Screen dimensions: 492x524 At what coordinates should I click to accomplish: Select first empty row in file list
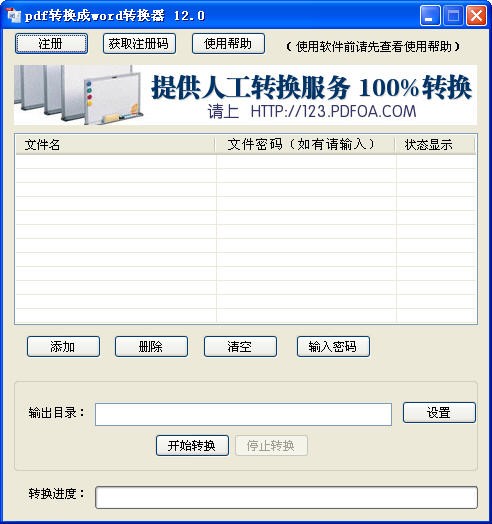point(246,162)
